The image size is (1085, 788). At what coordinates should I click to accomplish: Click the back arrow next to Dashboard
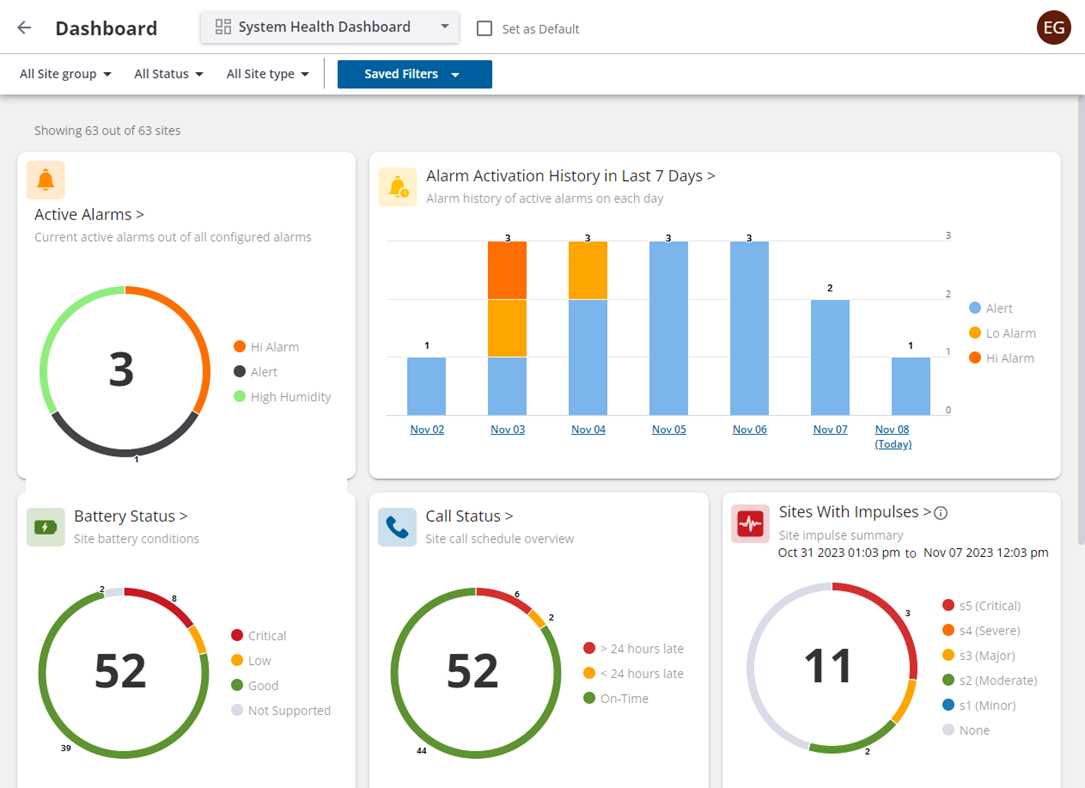pos(24,28)
